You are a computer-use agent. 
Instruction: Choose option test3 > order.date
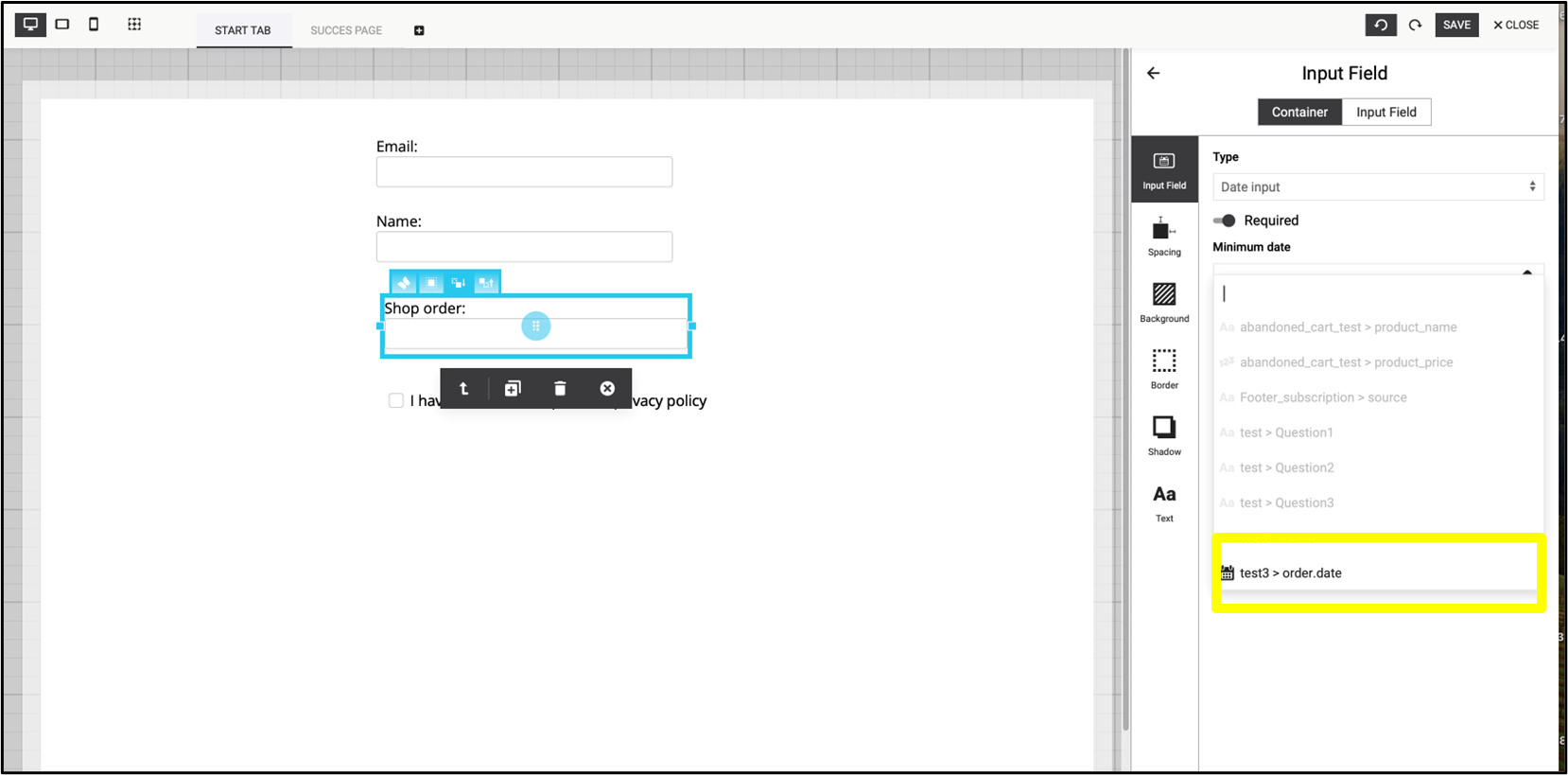(x=1379, y=572)
